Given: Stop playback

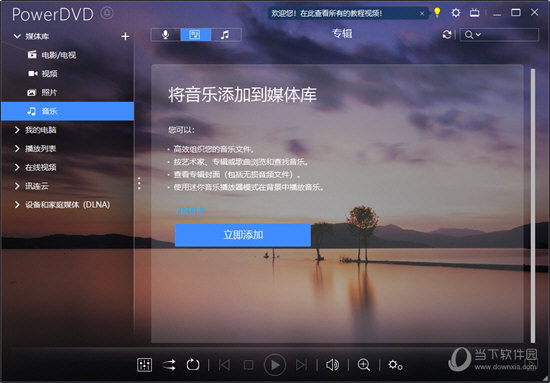Looking at the screenshot, I should point(248,365).
